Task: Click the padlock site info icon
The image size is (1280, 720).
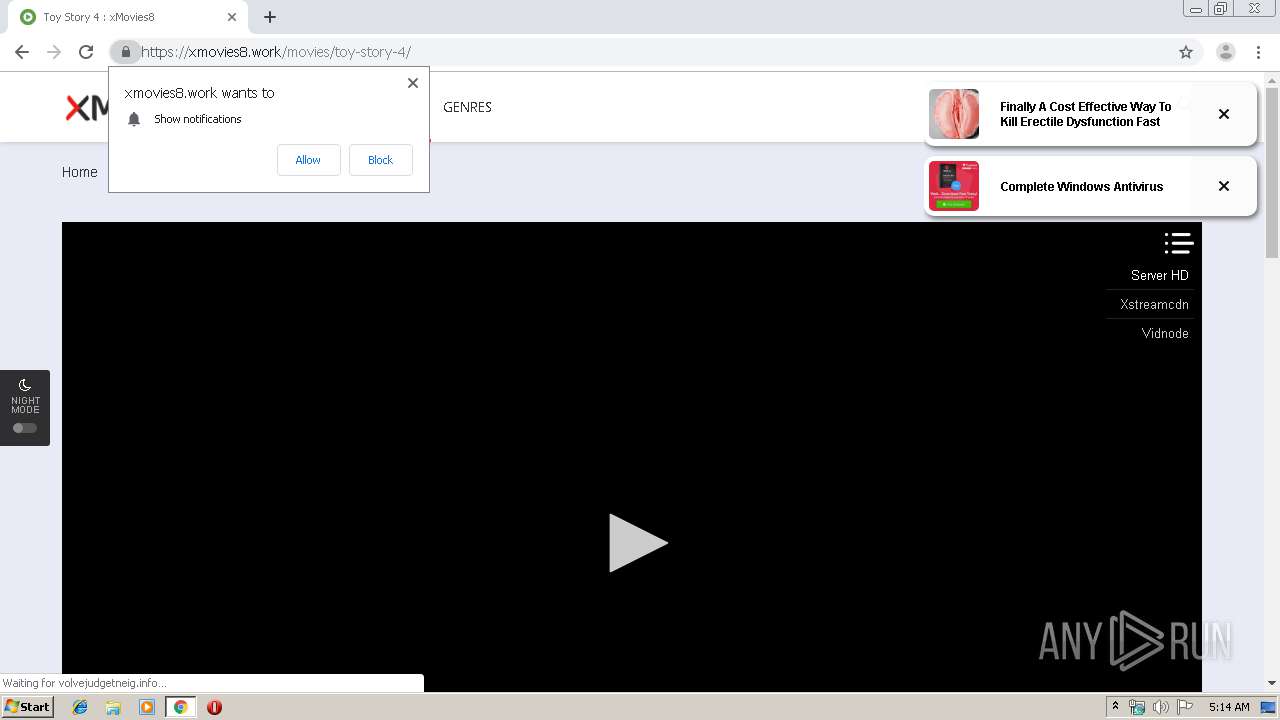Action: [125, 52]
